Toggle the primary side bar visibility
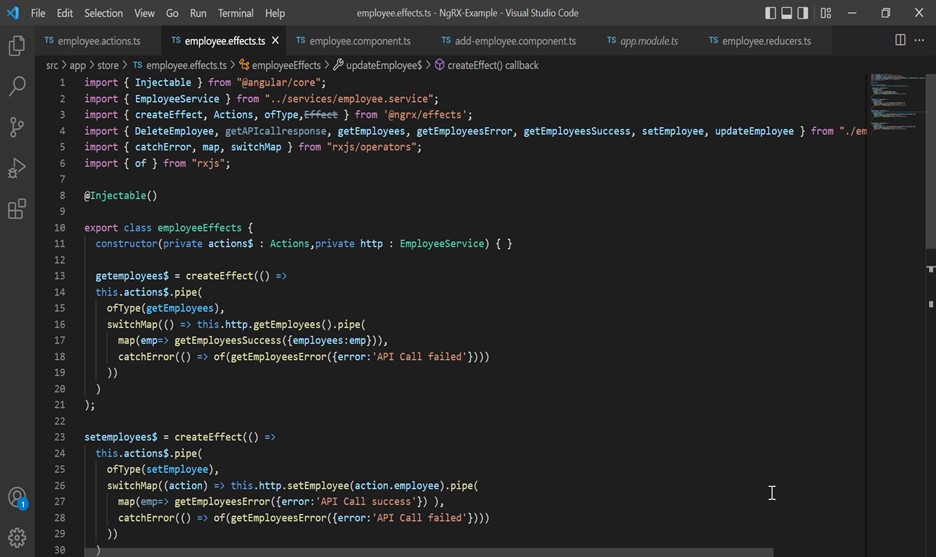The height and width of the screenshot is (557, 936). [771, 13]
